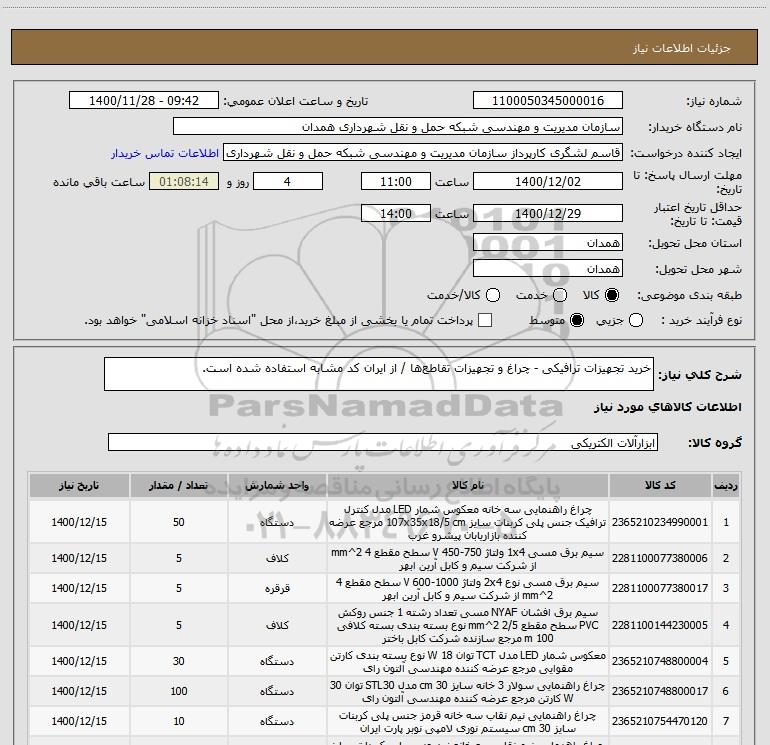Select the کالا radio button

click(612, 295)
